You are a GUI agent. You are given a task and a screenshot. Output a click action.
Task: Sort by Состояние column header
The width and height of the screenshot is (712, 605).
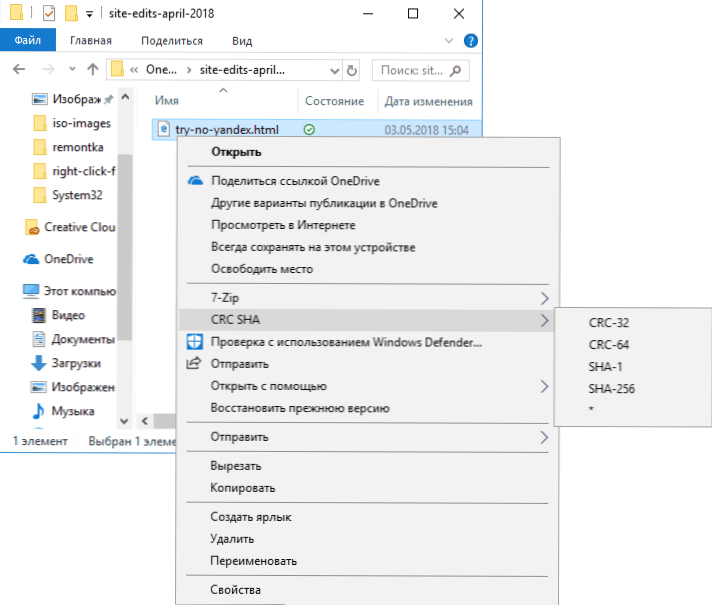point(334,101)
